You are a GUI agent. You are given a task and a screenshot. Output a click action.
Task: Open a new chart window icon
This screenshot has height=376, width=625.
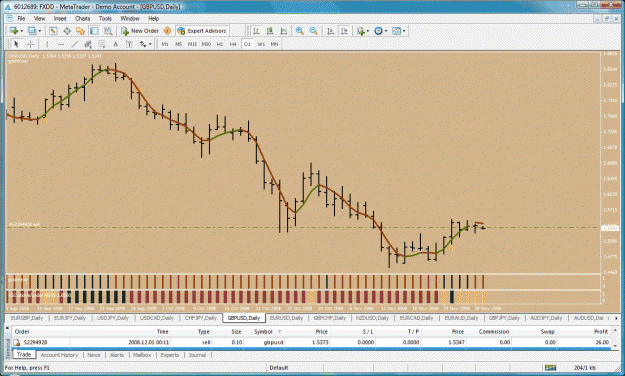14,31
